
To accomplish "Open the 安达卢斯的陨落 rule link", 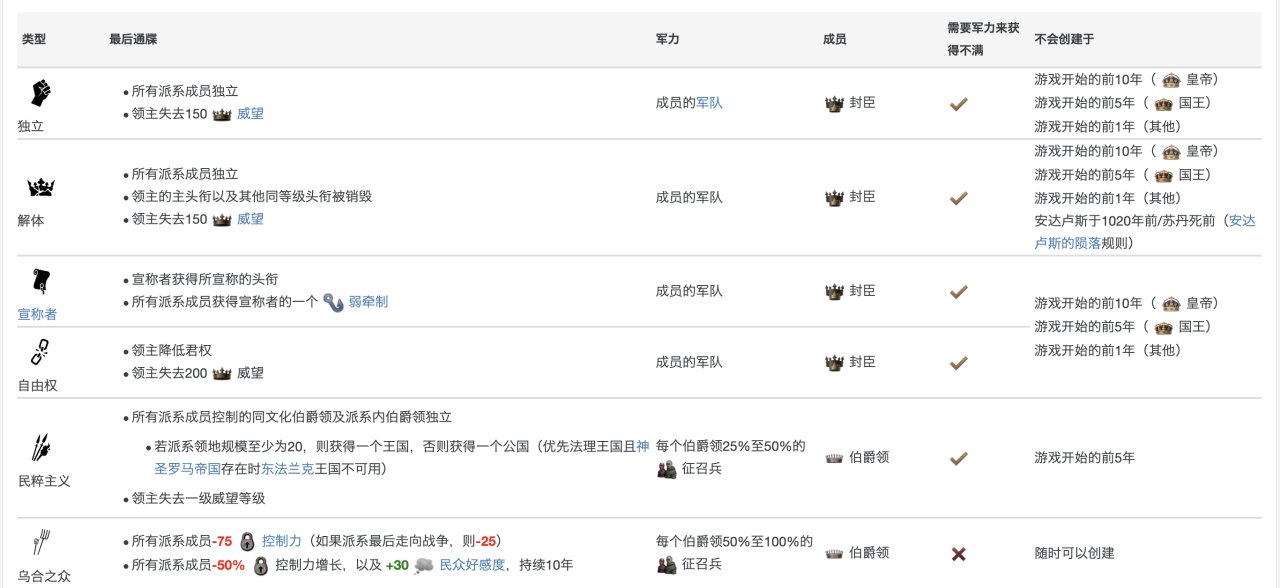I will coord(1142,231).
